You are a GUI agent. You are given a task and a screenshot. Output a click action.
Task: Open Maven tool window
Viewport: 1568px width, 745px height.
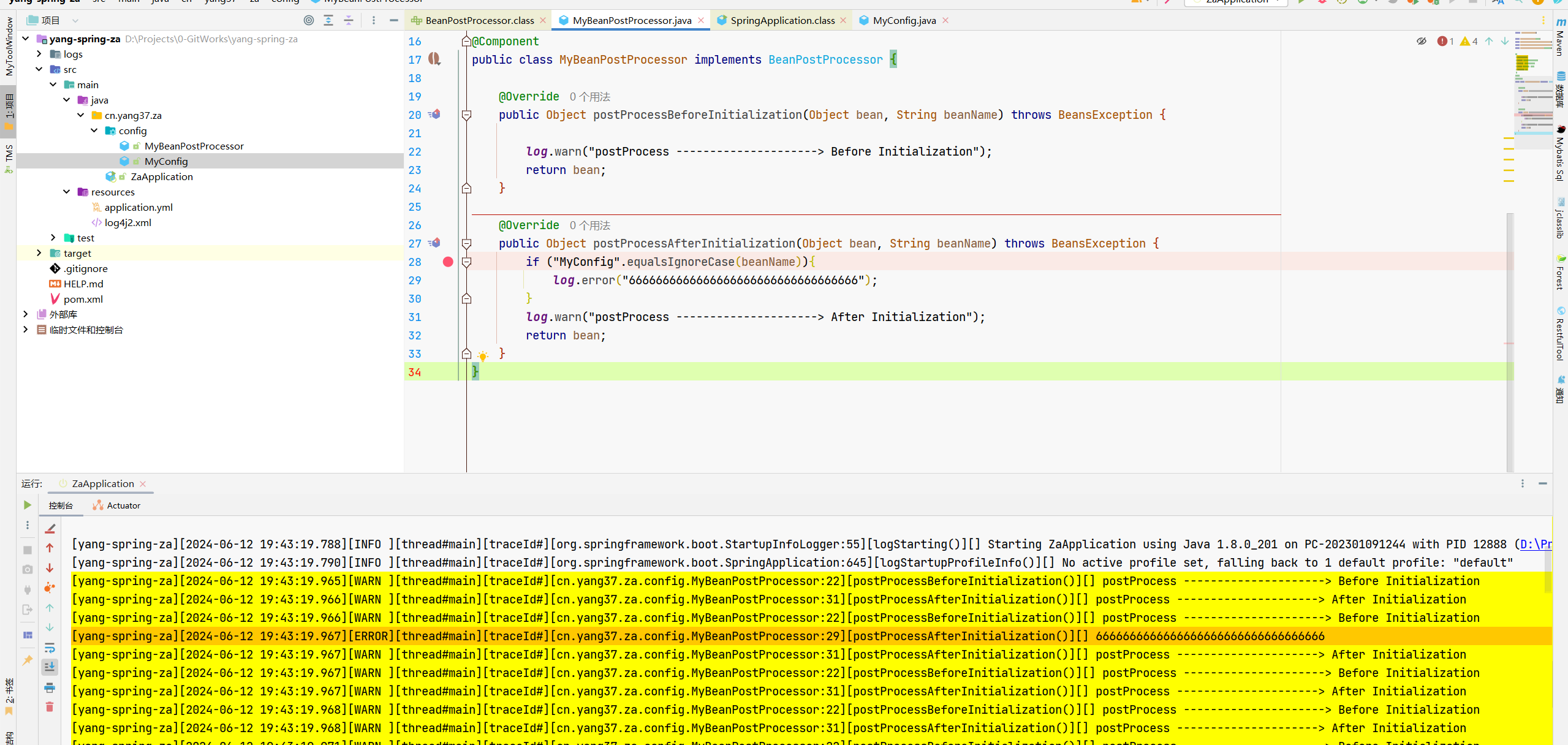[x=1561, y=37]
